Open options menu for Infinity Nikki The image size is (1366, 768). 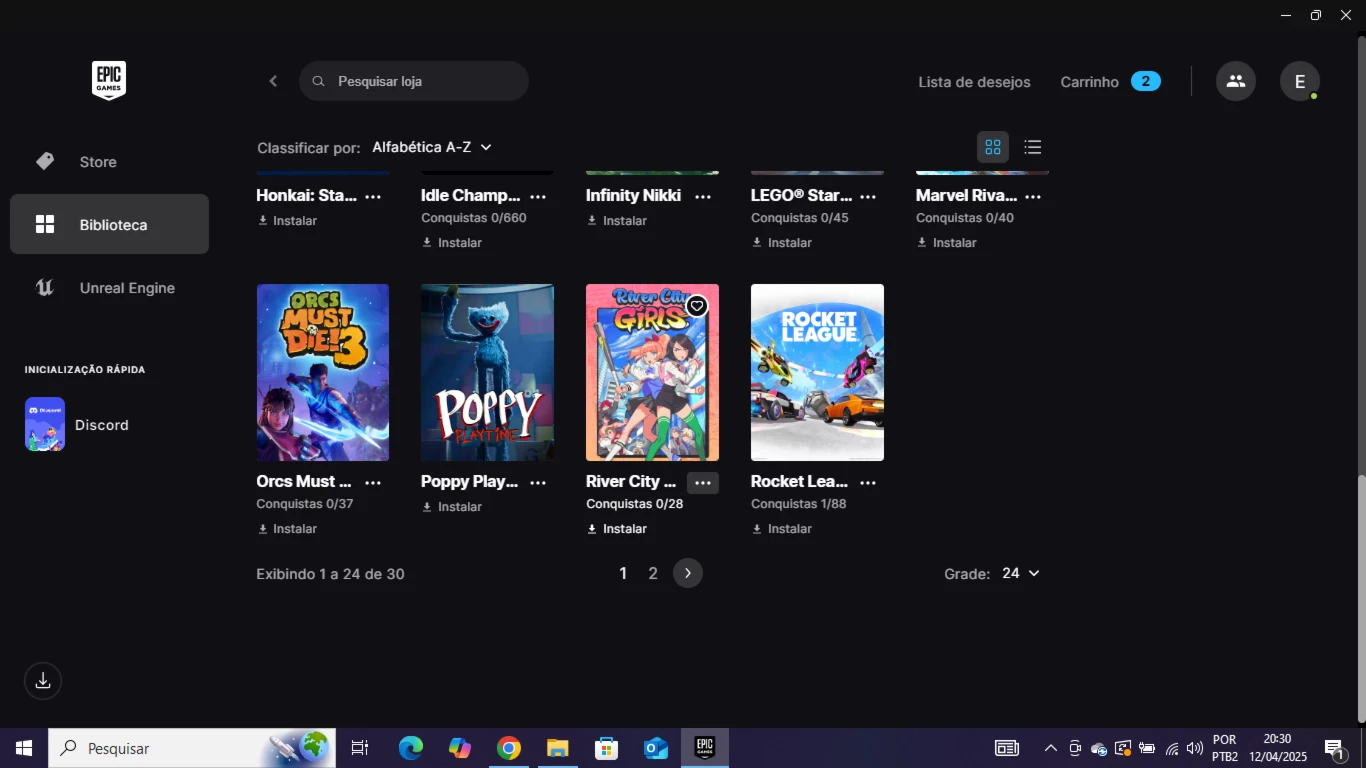click(703, 197)
